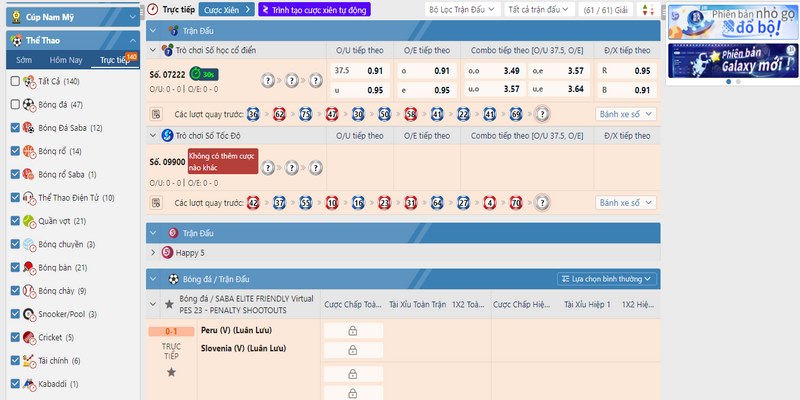Viewport: 800px width, 400px height.
Task: Check the Tất Cả (140) checkbox
Action: click(x=14, y=81)
